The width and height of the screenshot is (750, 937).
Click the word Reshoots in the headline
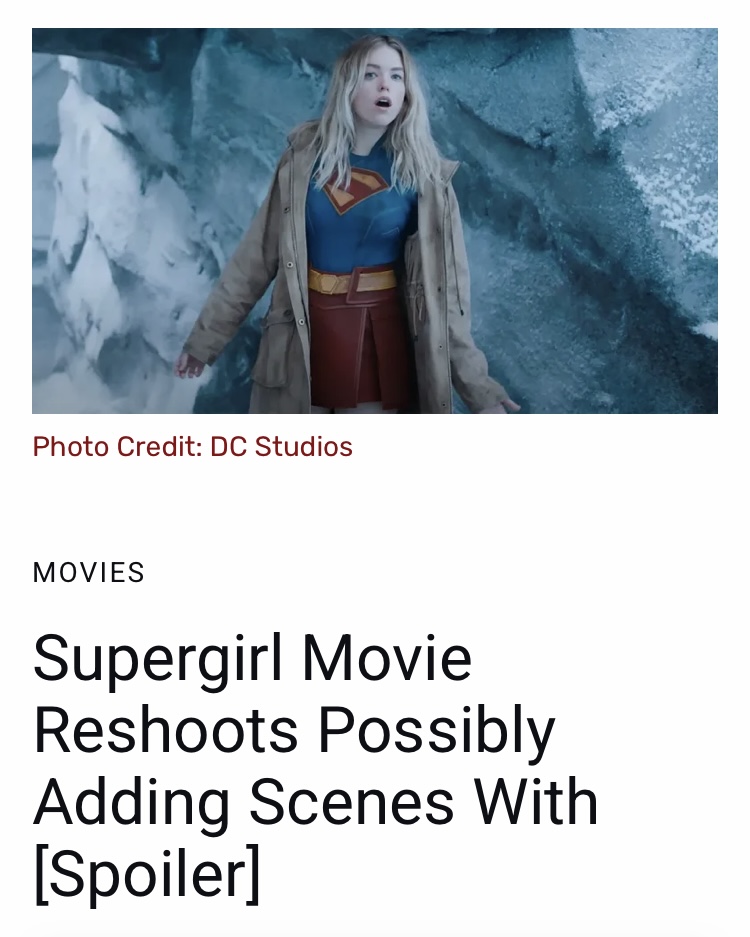pyautogui.click(x=166, y=730)
